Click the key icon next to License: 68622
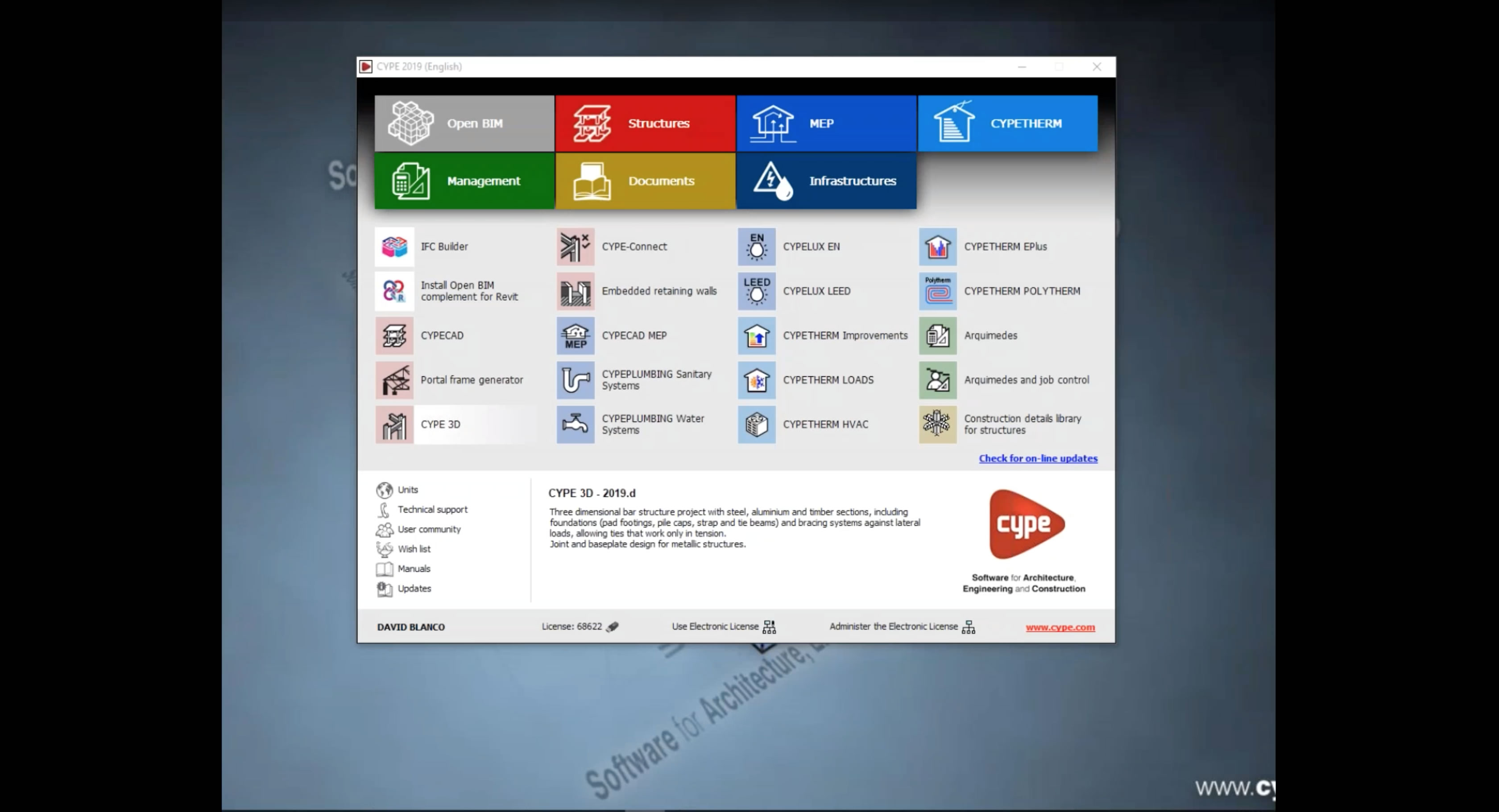 coord(612,627)
